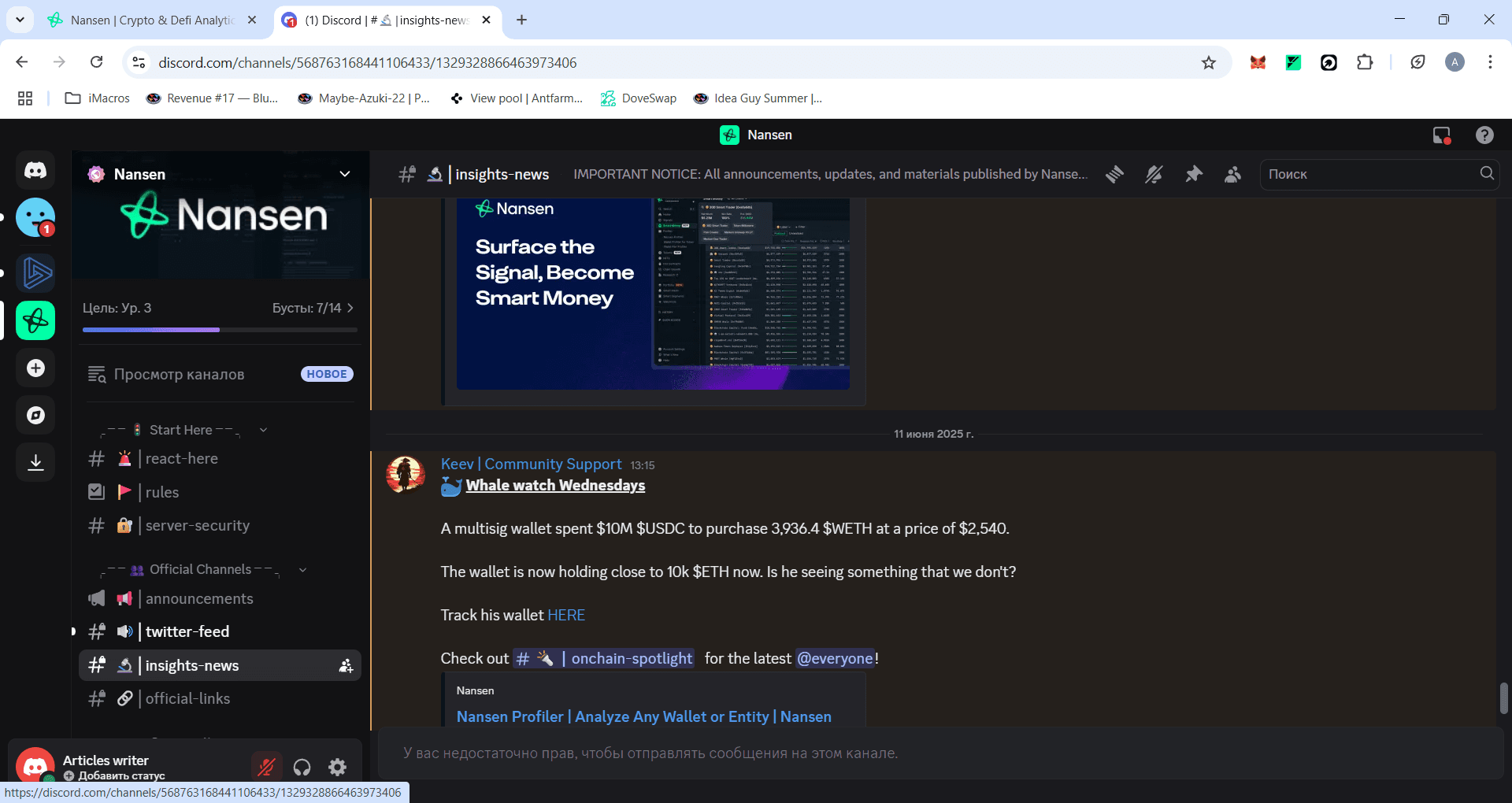The image size is (1512, 803).
Task: Open Revenue #17 bookmark
Action: coord(213,98)
